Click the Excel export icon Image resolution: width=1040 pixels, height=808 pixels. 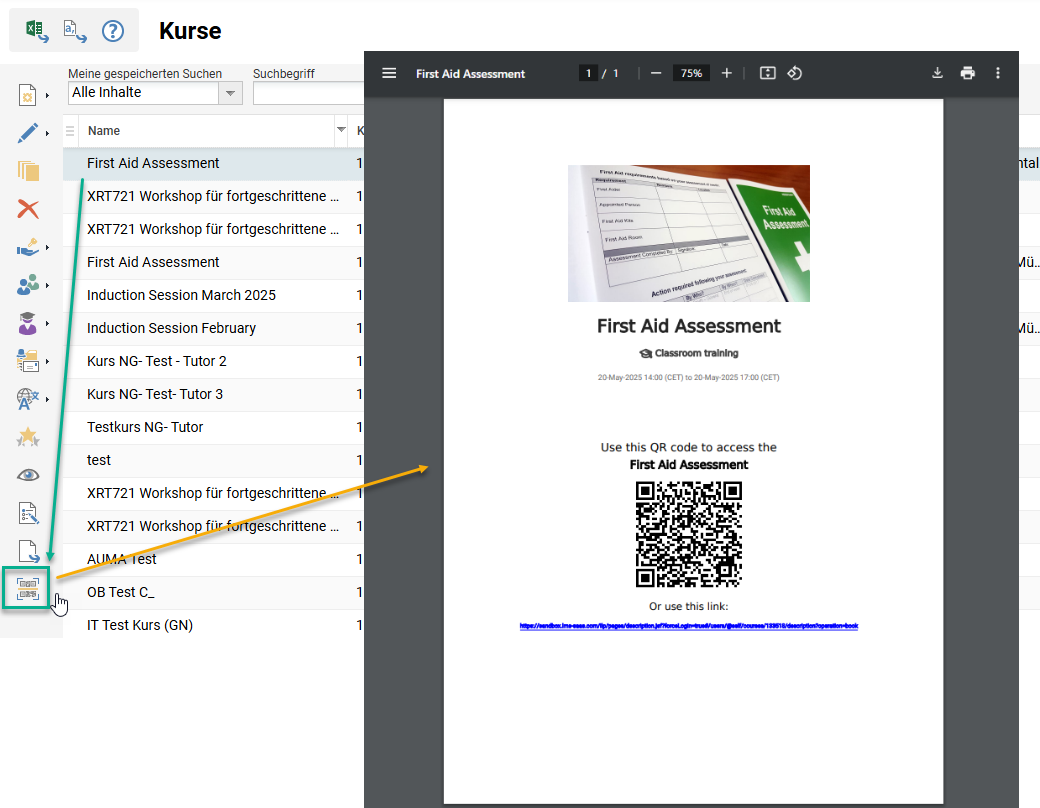pyautogui.click(x=35, y=30)
